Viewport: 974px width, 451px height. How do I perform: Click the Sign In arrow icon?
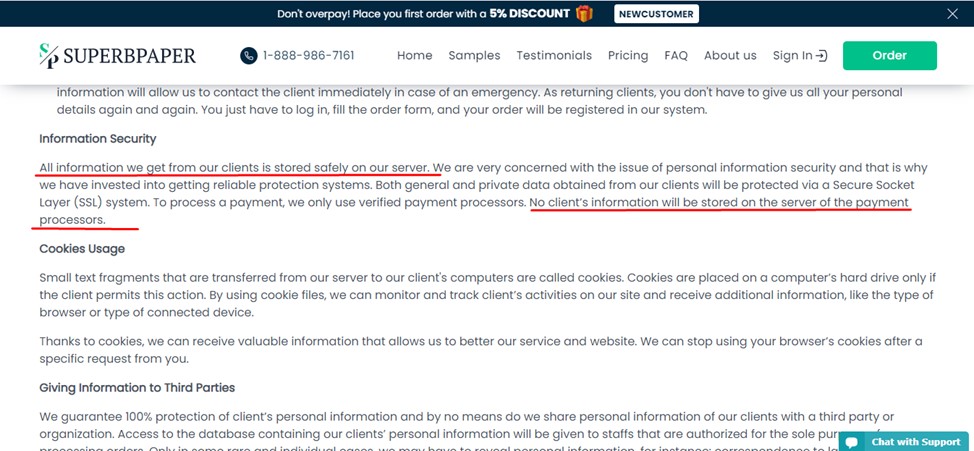pyautogui.click(x=822, y=55)
